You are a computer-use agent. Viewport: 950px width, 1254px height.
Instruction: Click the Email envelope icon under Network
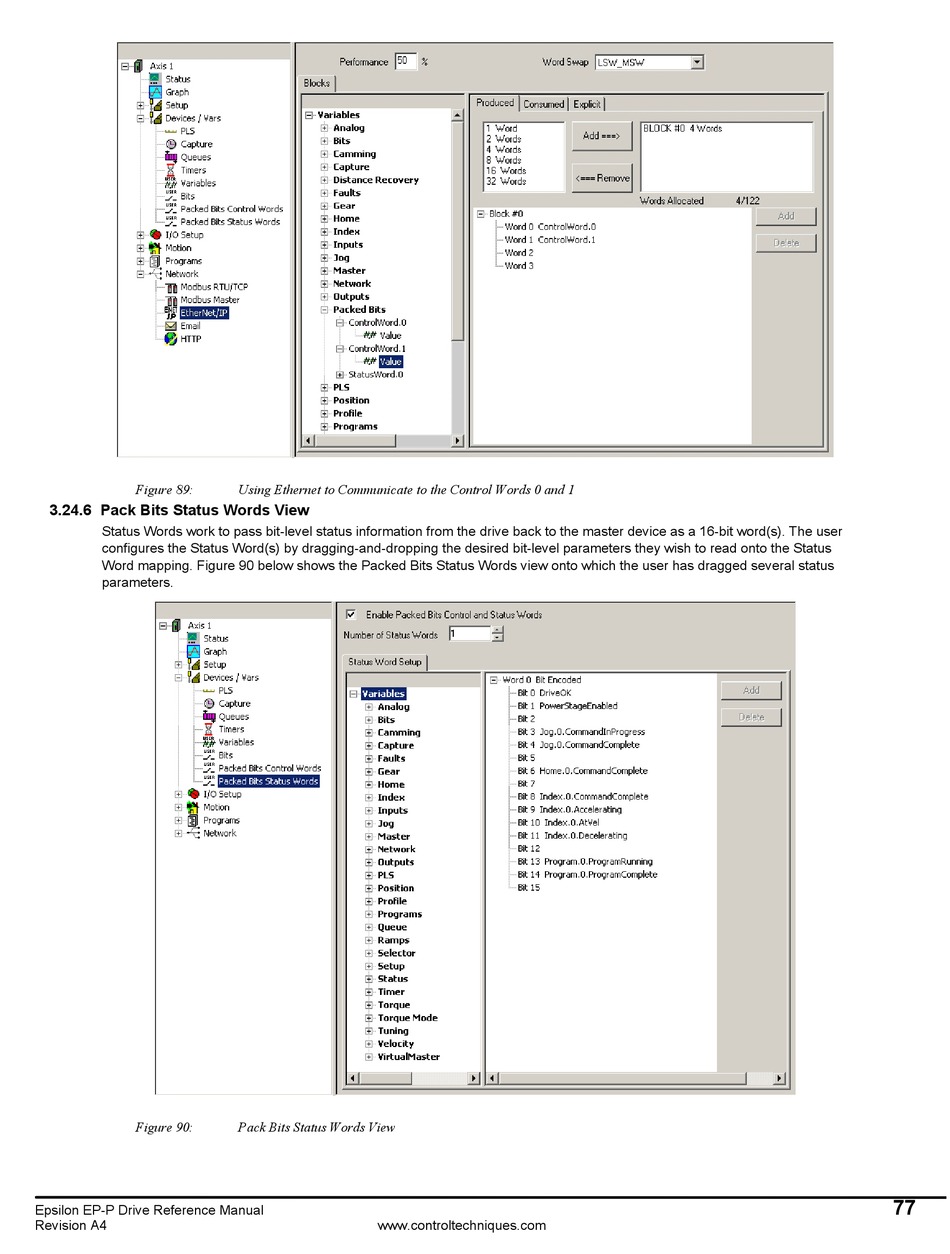pos(171,326)
